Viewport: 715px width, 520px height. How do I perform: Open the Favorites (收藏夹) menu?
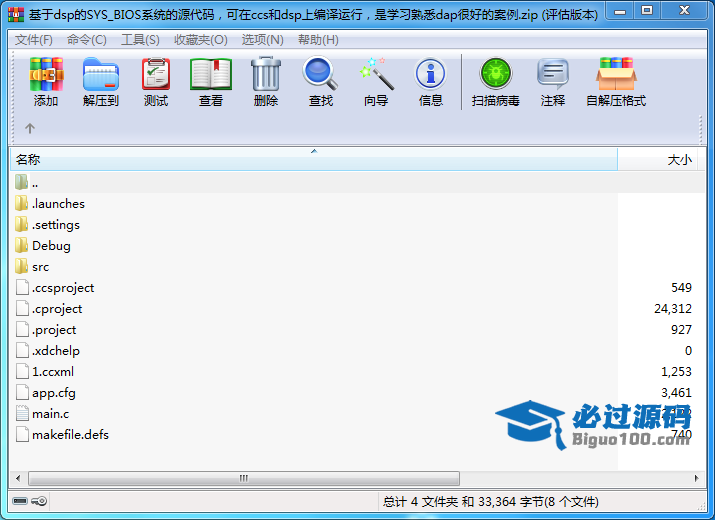click(201, 40)
